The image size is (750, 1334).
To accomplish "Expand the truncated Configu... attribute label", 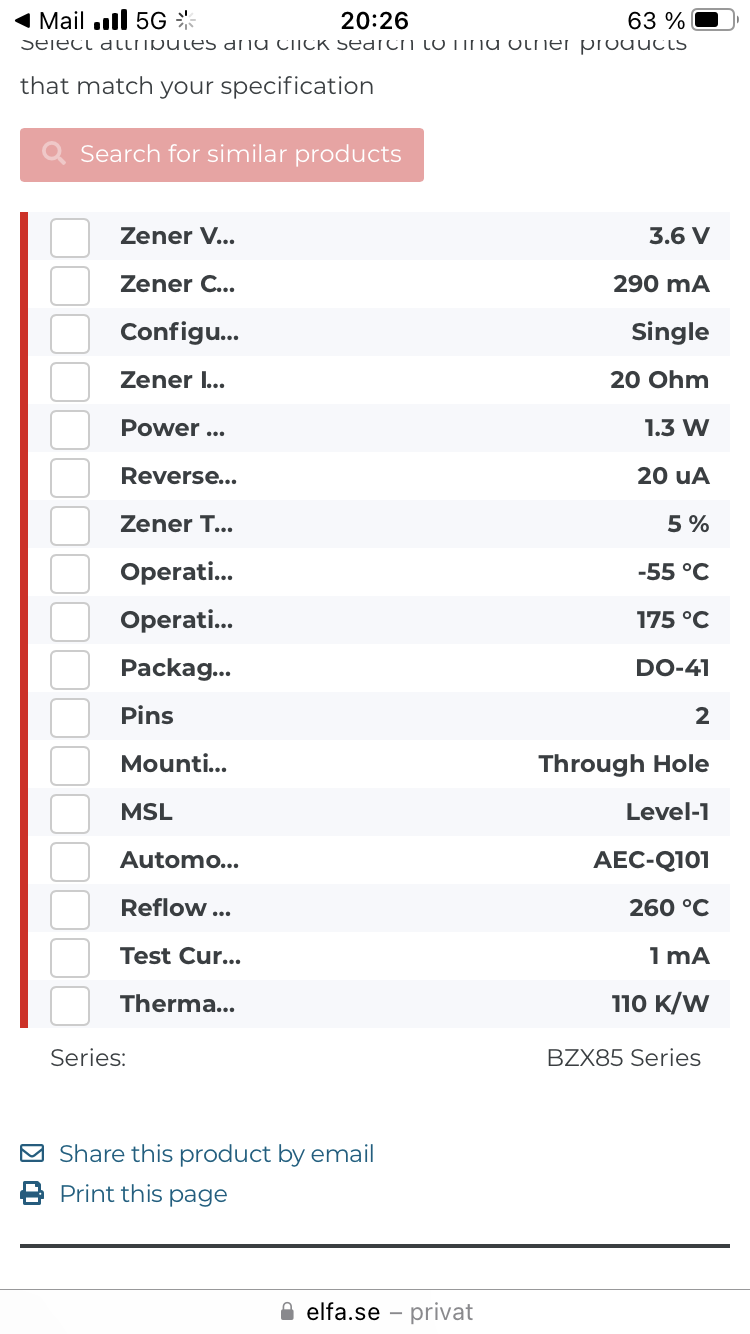I will [180, 332].
